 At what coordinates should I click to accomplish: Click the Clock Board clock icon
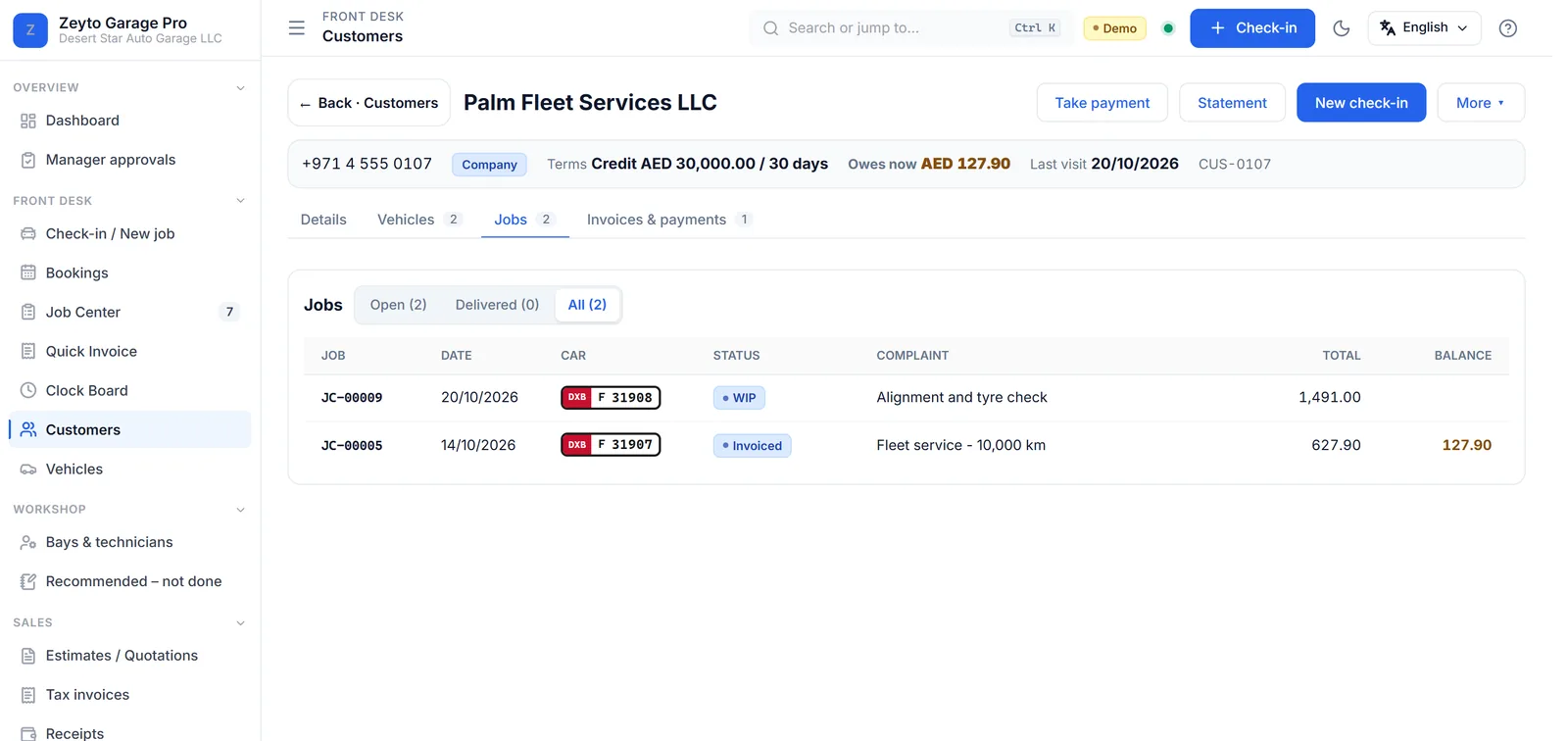(28, 391)
